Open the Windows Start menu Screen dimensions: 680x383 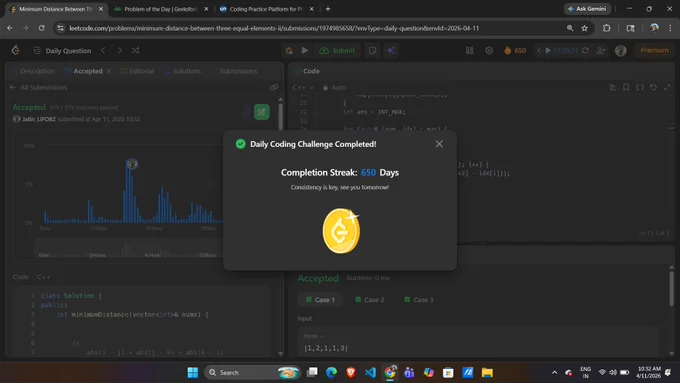tap(193, 373)
